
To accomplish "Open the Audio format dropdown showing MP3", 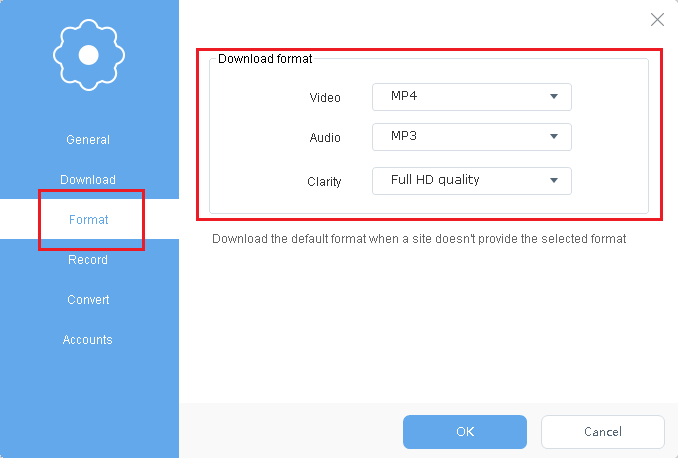I will tap(472, 137).
